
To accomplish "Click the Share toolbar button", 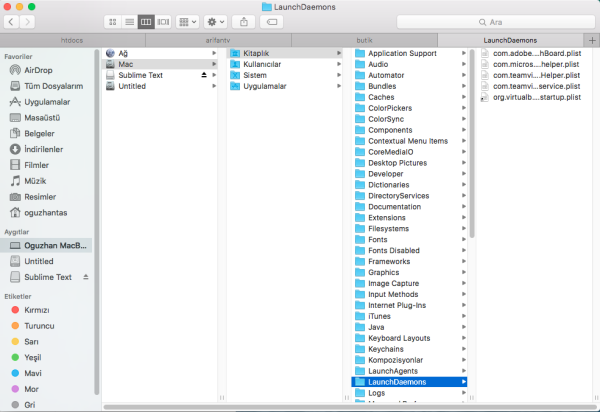I will (244, 22).
